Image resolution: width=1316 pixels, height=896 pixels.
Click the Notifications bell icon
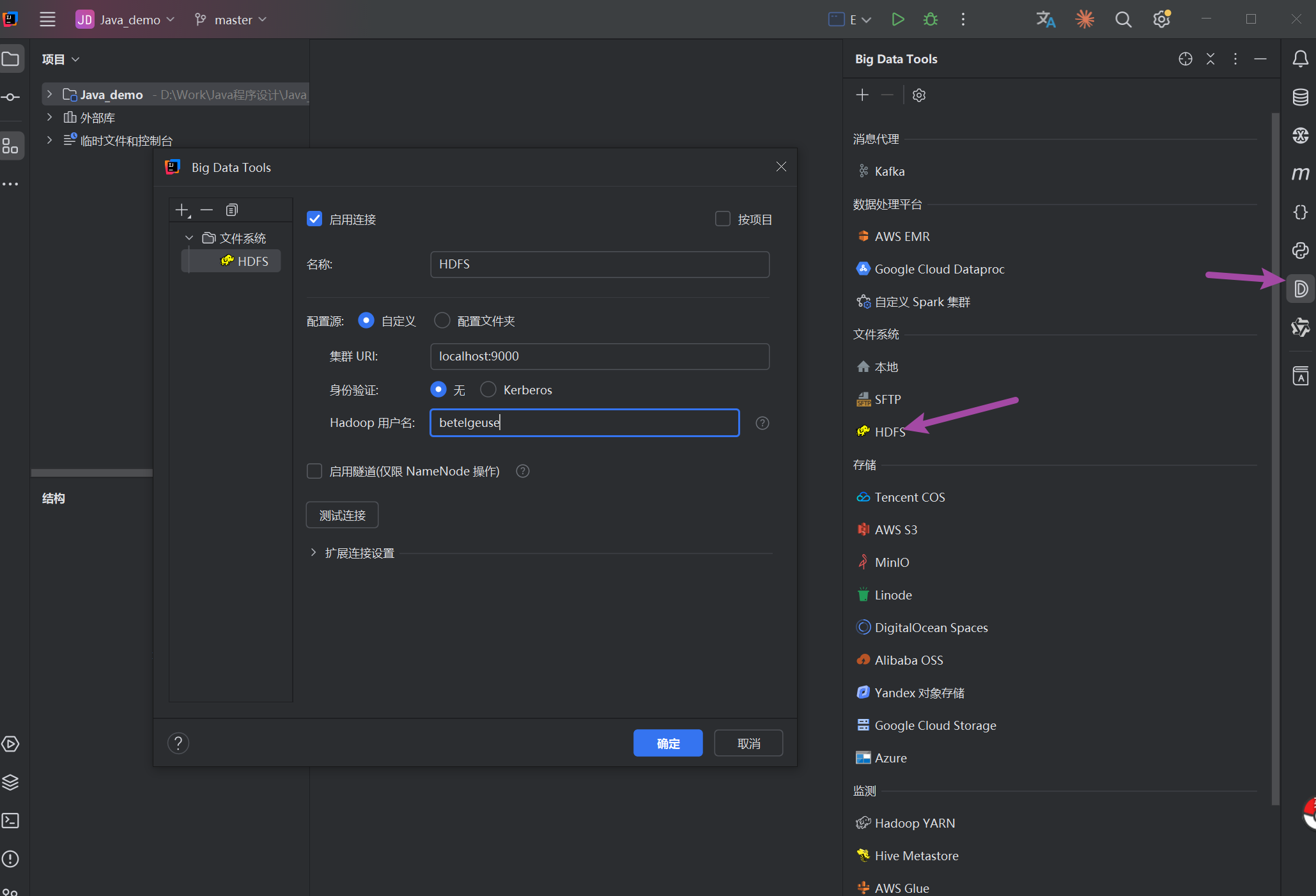pyautogui.click(x=1300, y=59)
